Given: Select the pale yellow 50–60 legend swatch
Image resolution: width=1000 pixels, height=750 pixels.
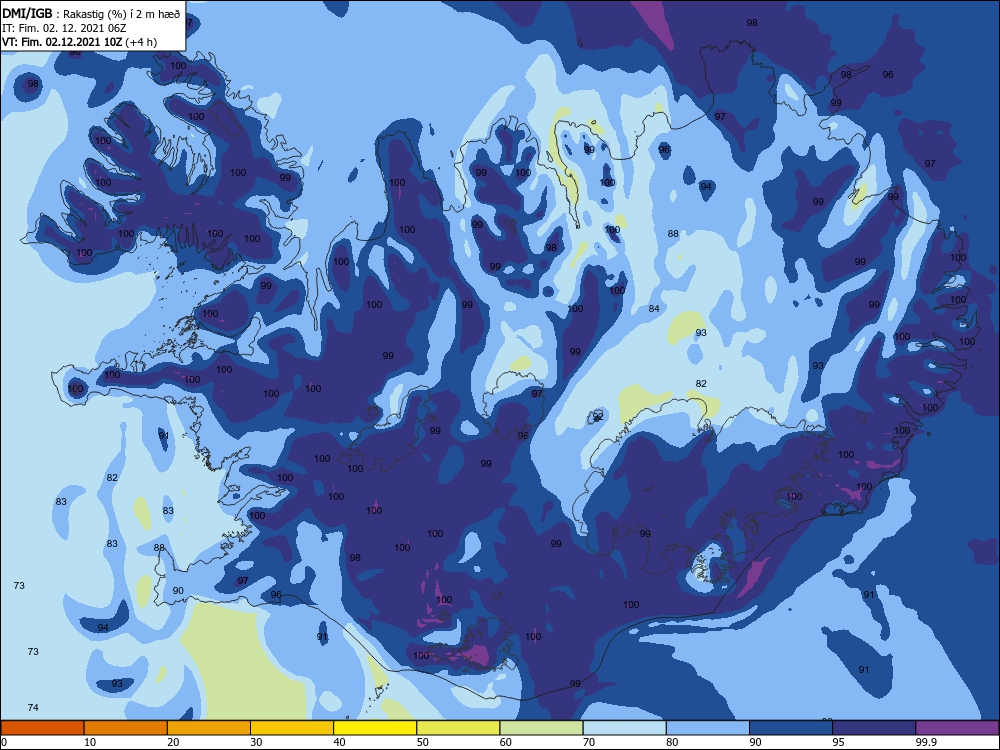Looking at the screenshot, I should [x=459, y=728].
